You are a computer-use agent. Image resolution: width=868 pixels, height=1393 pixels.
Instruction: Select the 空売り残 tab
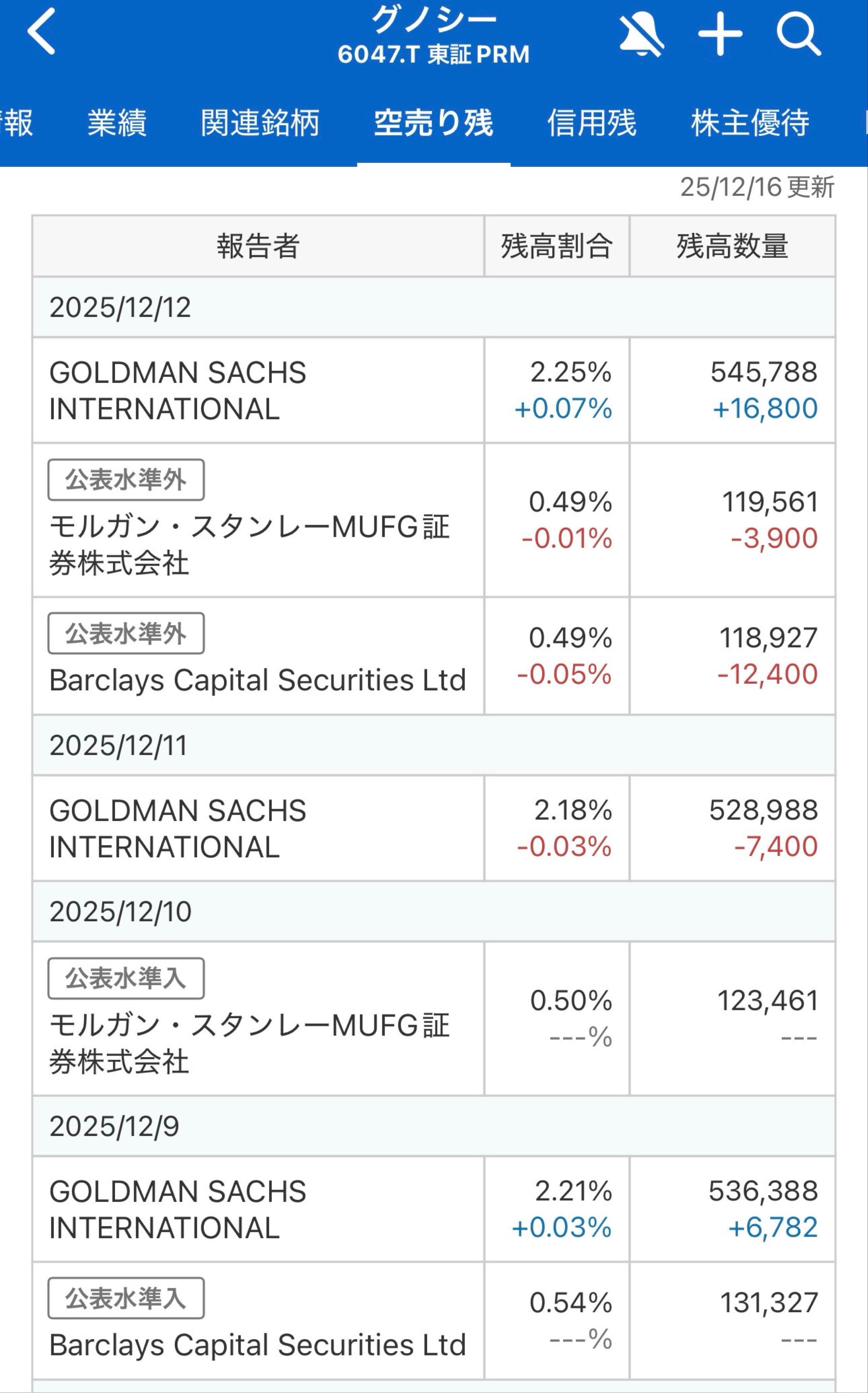point(434,123)
